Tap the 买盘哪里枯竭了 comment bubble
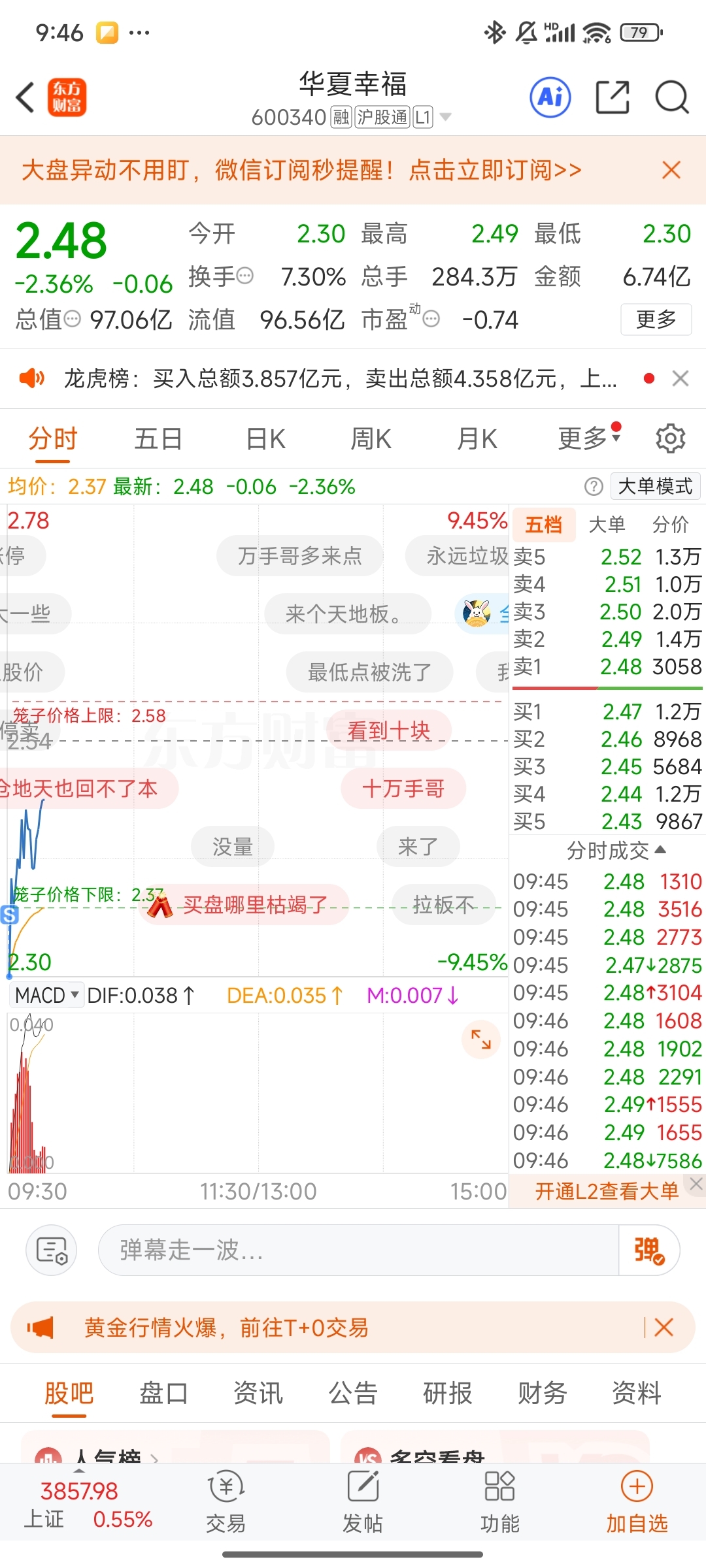The width and height of the screenshot is (706, 1568). tap(244, 904)
